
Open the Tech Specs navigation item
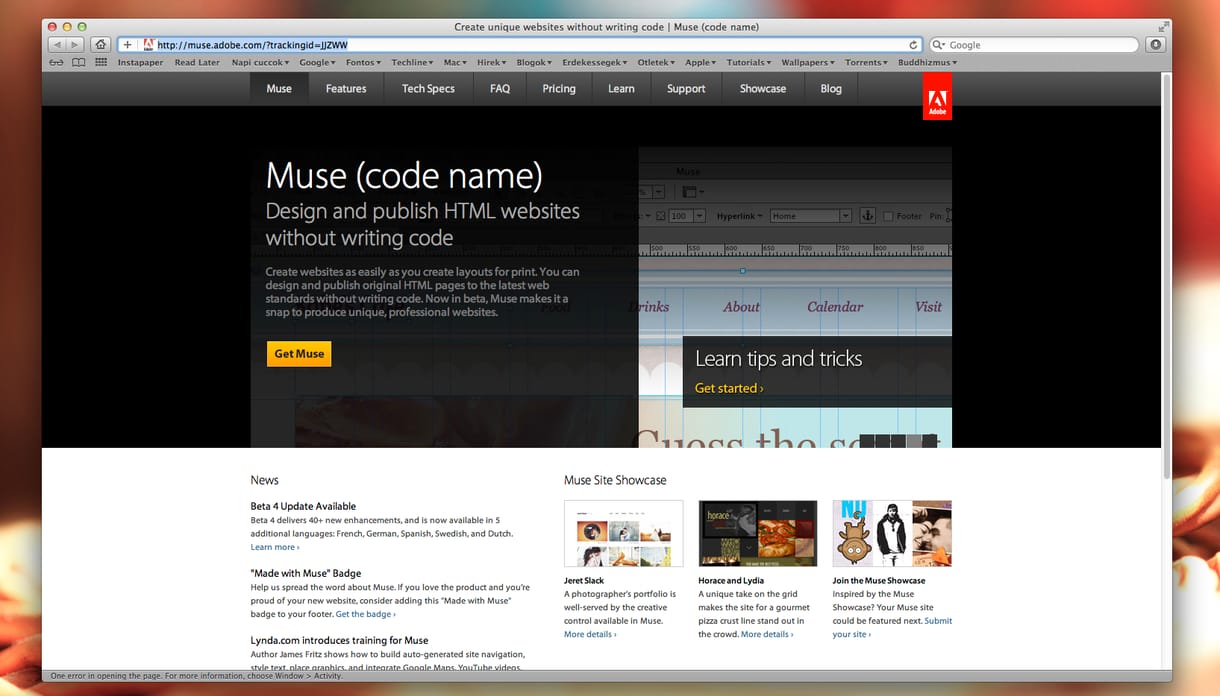(428, 88)
